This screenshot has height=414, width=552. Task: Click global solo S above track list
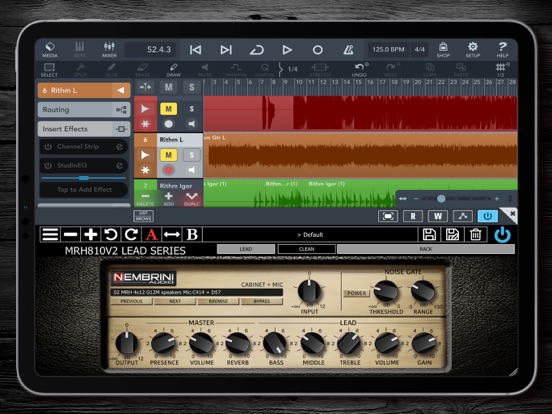tap(192, 87)
